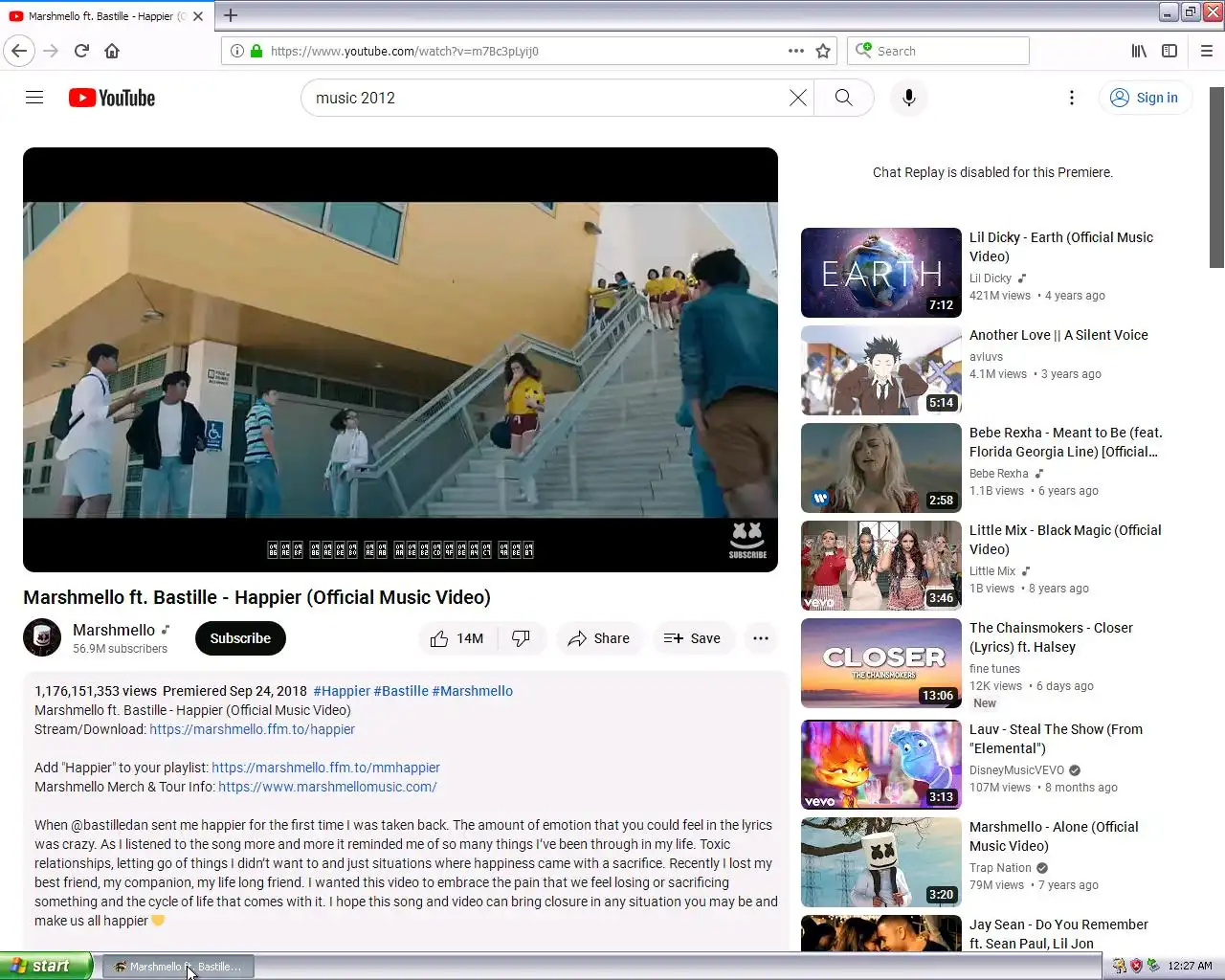Screen dimensions: 1225x980
Task: Clear the search box with X icon
Action: tap(798, 98)
